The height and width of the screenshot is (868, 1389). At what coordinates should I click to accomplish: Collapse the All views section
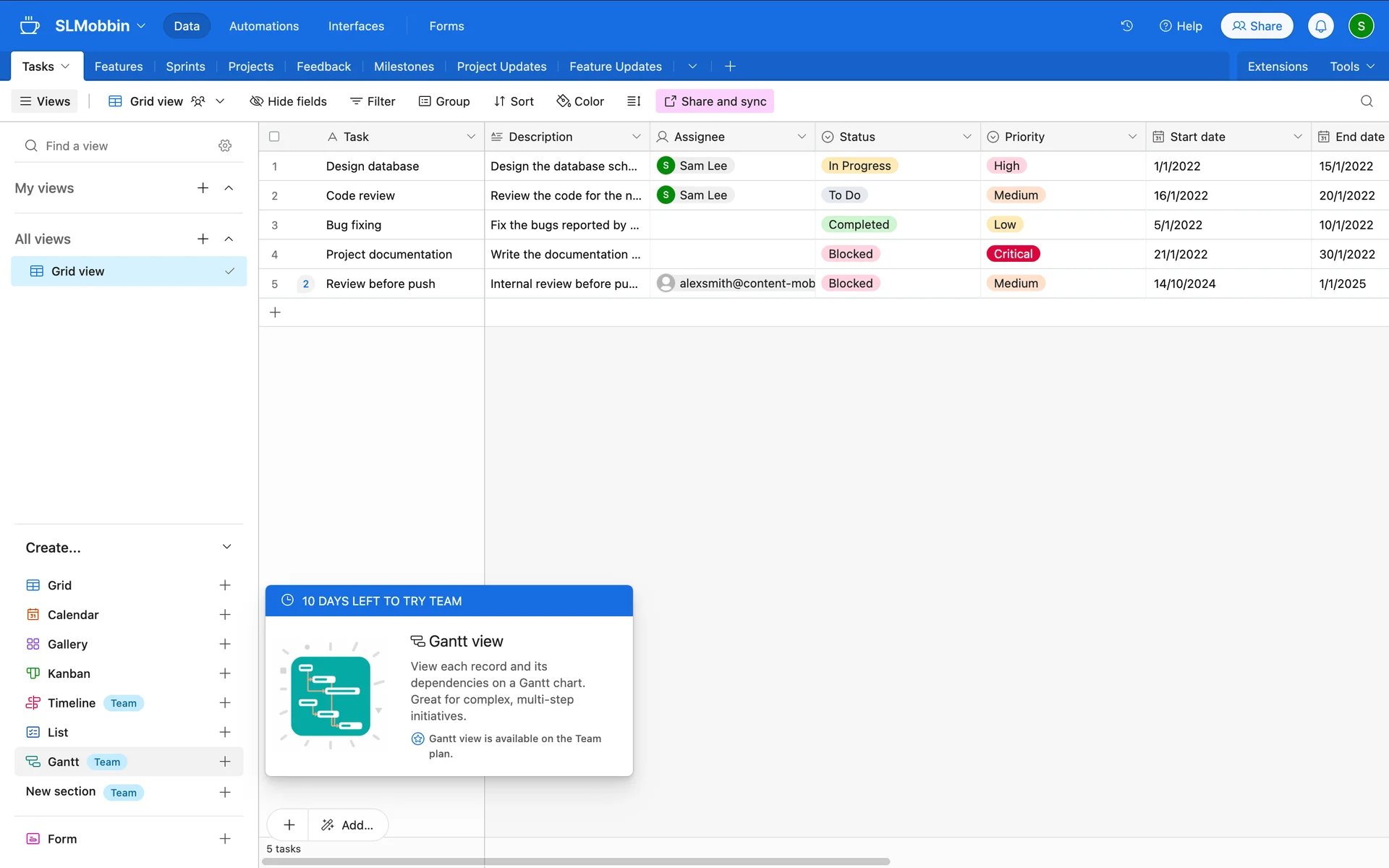tap(229, 239)
